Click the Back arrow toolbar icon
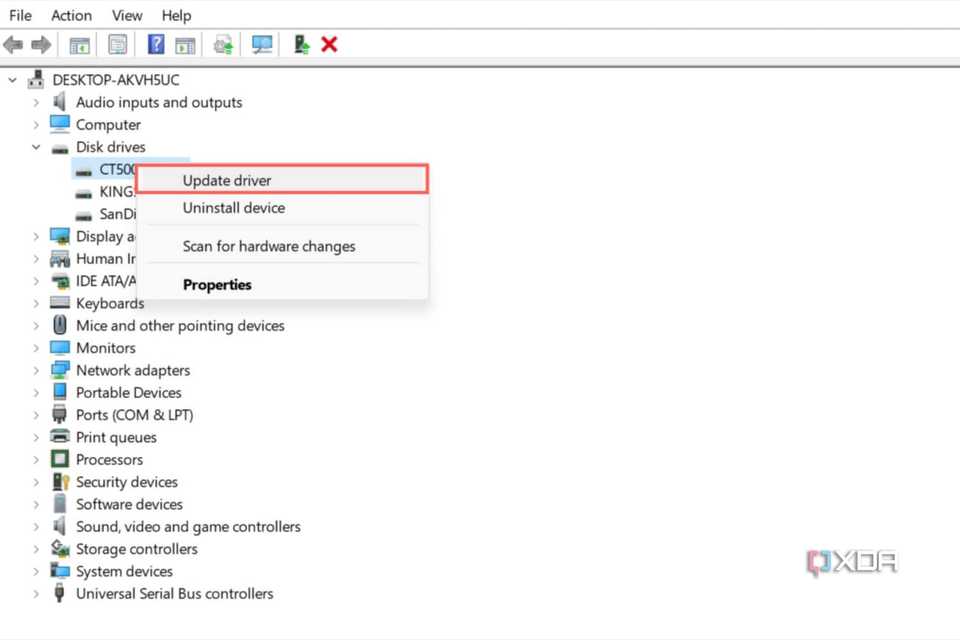Viewport: 960px width, 640px height. (13, 45)
